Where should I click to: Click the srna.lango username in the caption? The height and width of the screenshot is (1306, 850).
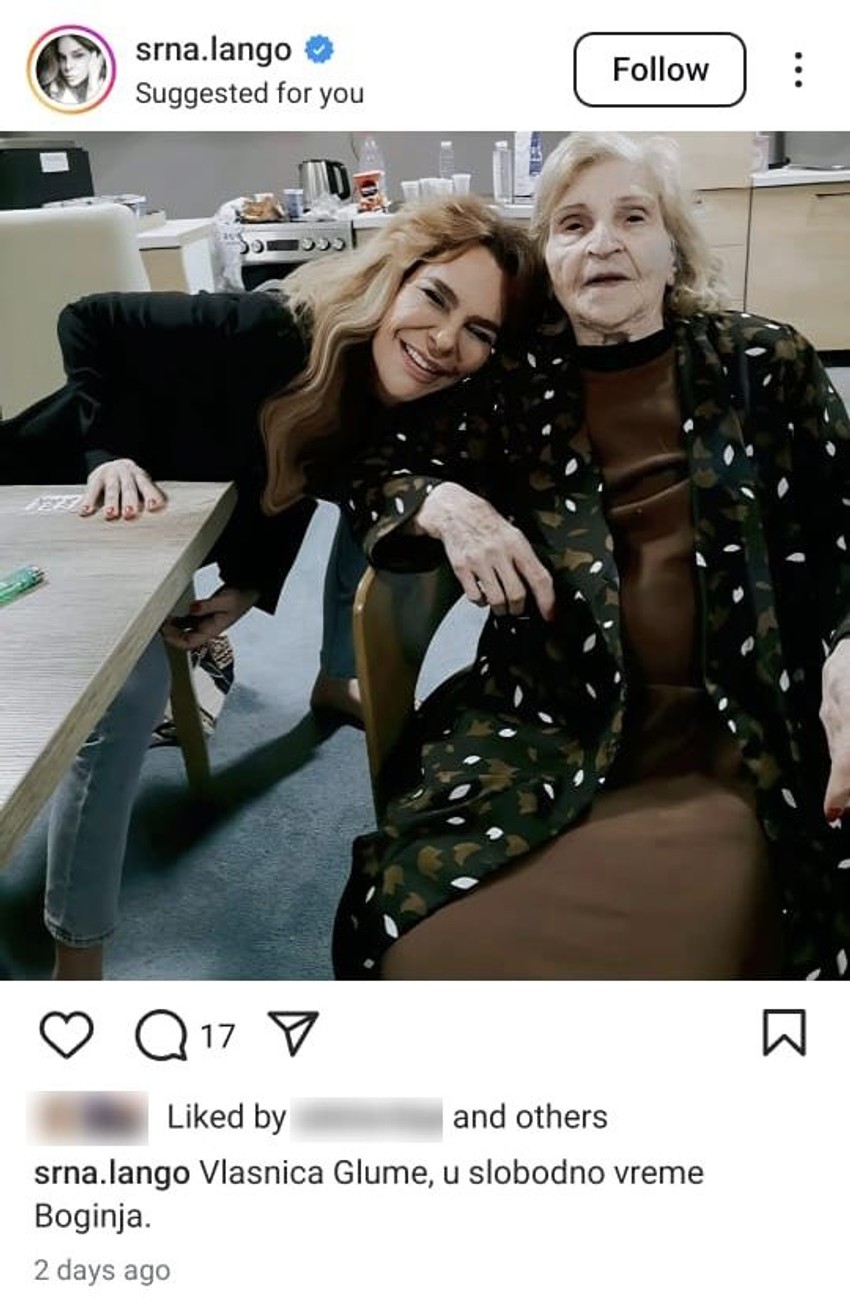[x=112, y=1174]
